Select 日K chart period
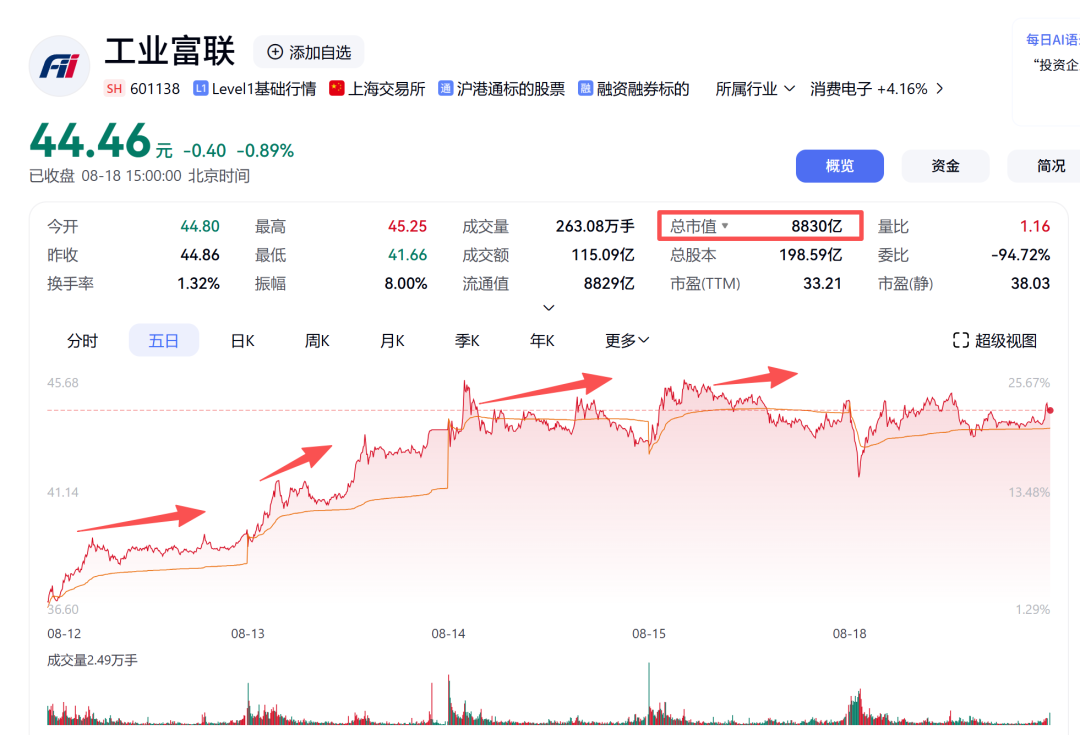Screen dimensions: 1080x735 [242, 340]
